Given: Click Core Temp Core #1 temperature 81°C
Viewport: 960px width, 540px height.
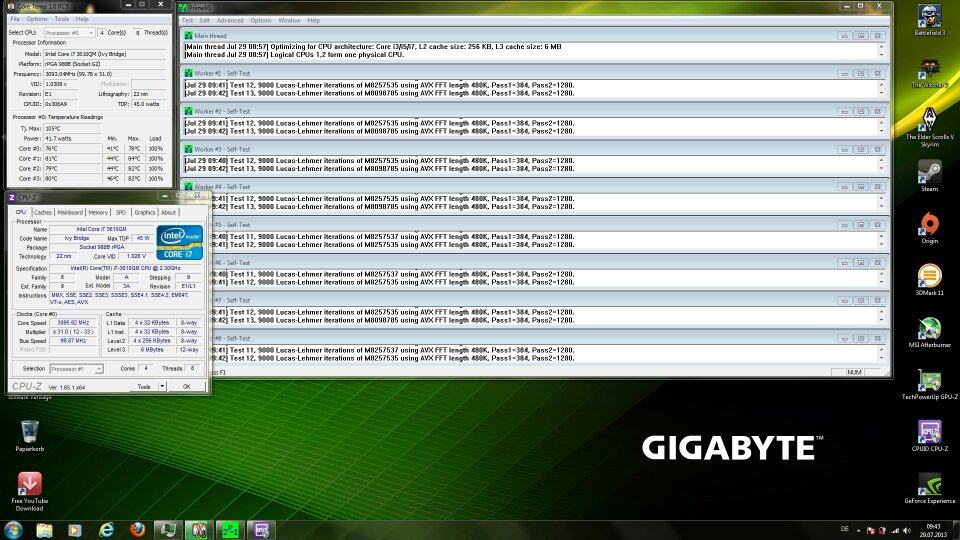Looking at the screenshot, I should [72, 159].
